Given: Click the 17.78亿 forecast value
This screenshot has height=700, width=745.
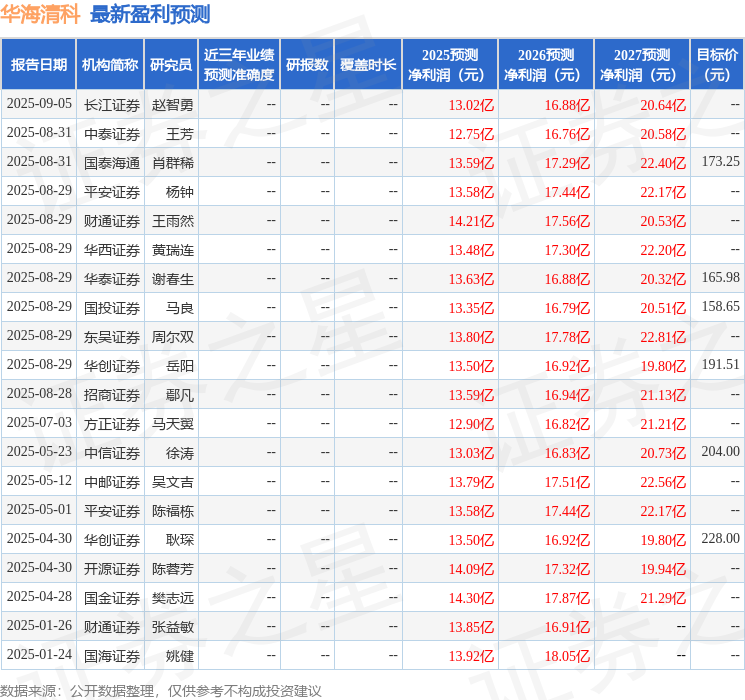Looking at the screenshot, I should [x=567, y=337].
